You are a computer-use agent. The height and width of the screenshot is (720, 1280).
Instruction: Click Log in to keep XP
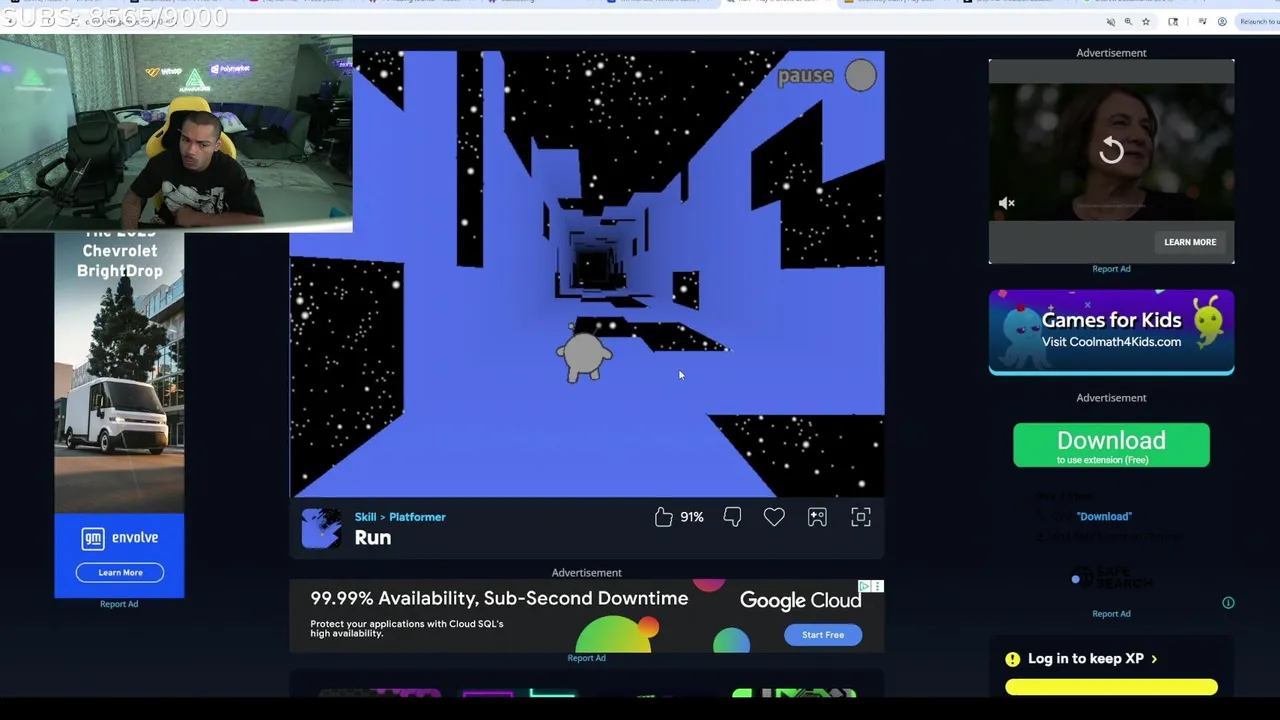click(1085, 659)
